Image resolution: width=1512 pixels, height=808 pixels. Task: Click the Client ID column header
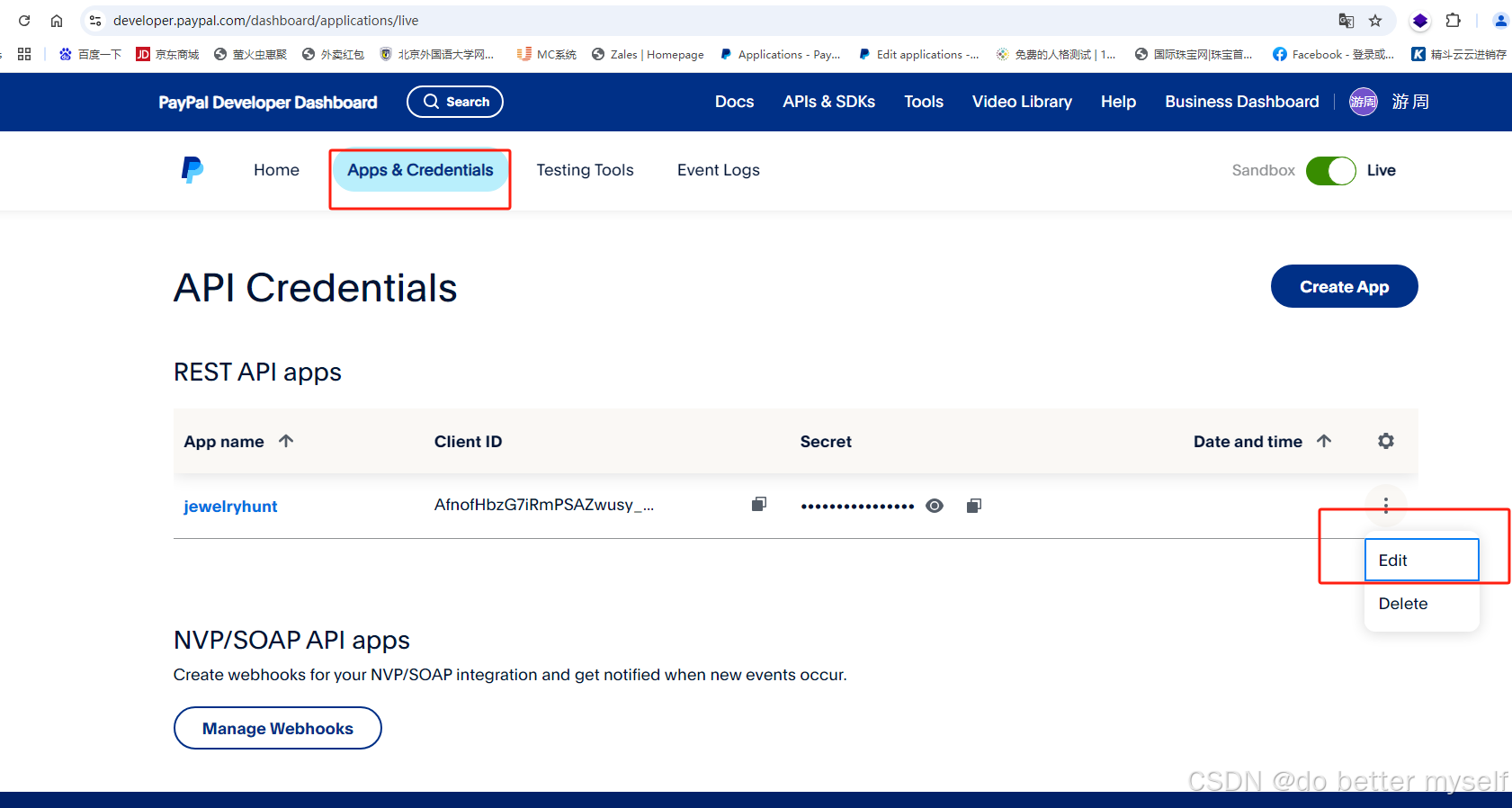pyautogui.click(x=468, y=442)
